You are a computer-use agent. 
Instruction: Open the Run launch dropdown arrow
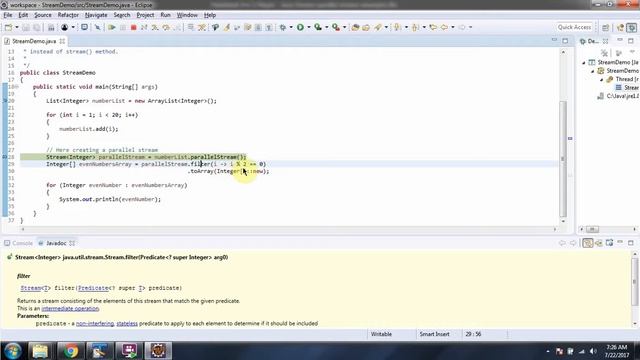pos(309,27)
